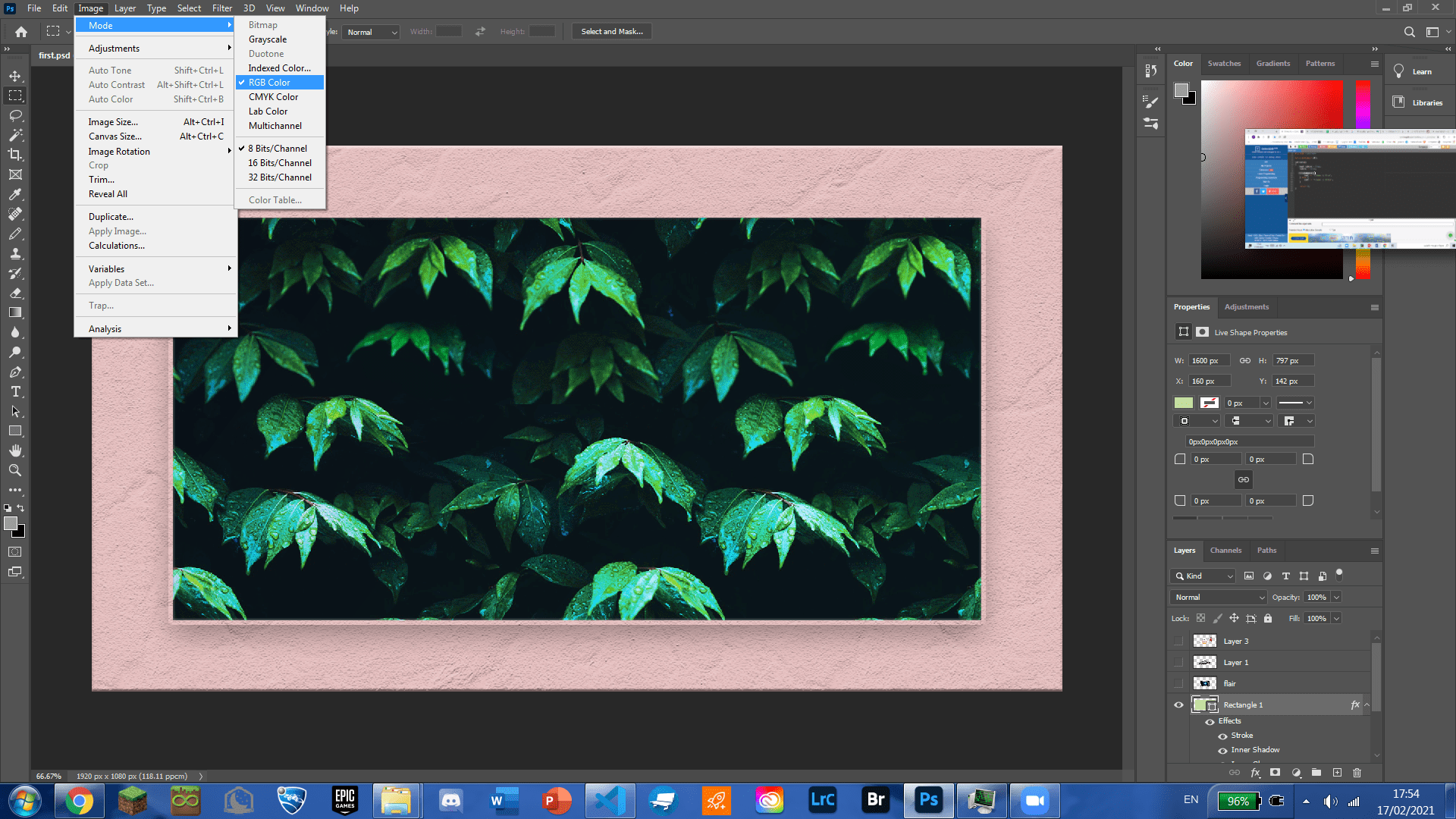1456x819 pixels.
Task: Select Grayscale from the Mode submenu
Action: (268, 39)
